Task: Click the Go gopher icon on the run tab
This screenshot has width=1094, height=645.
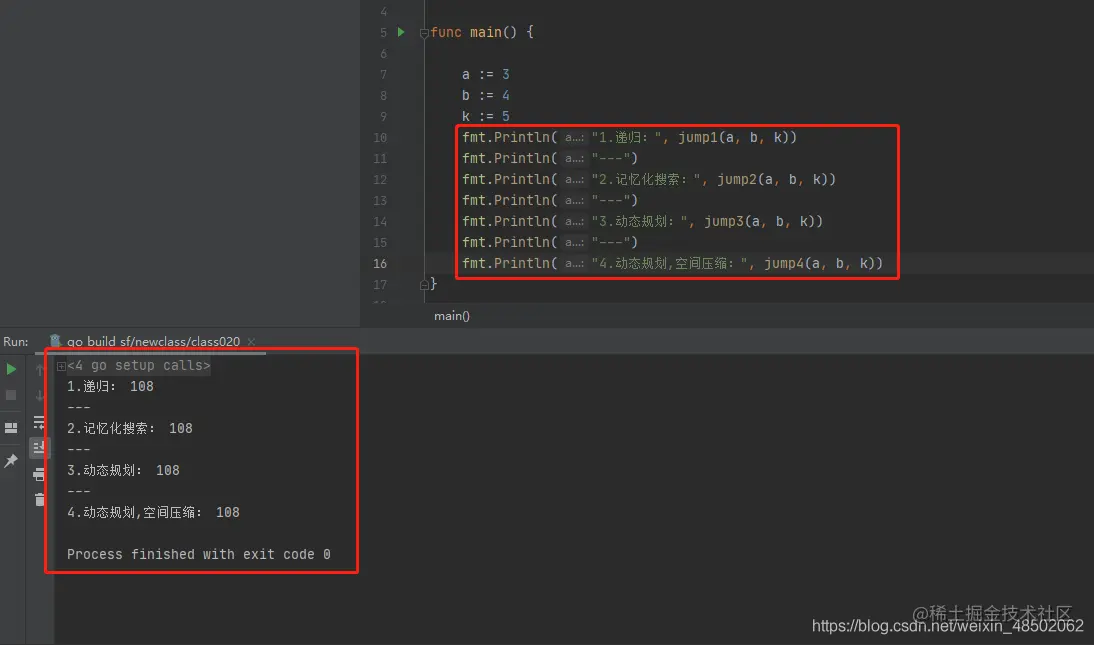Action: tap(55, 341)
